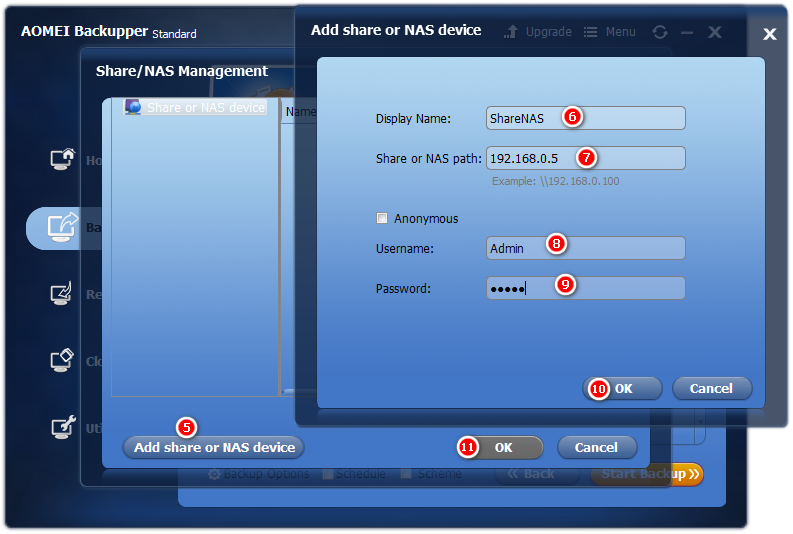
Task: Click the Name column header
Action: 300,112
